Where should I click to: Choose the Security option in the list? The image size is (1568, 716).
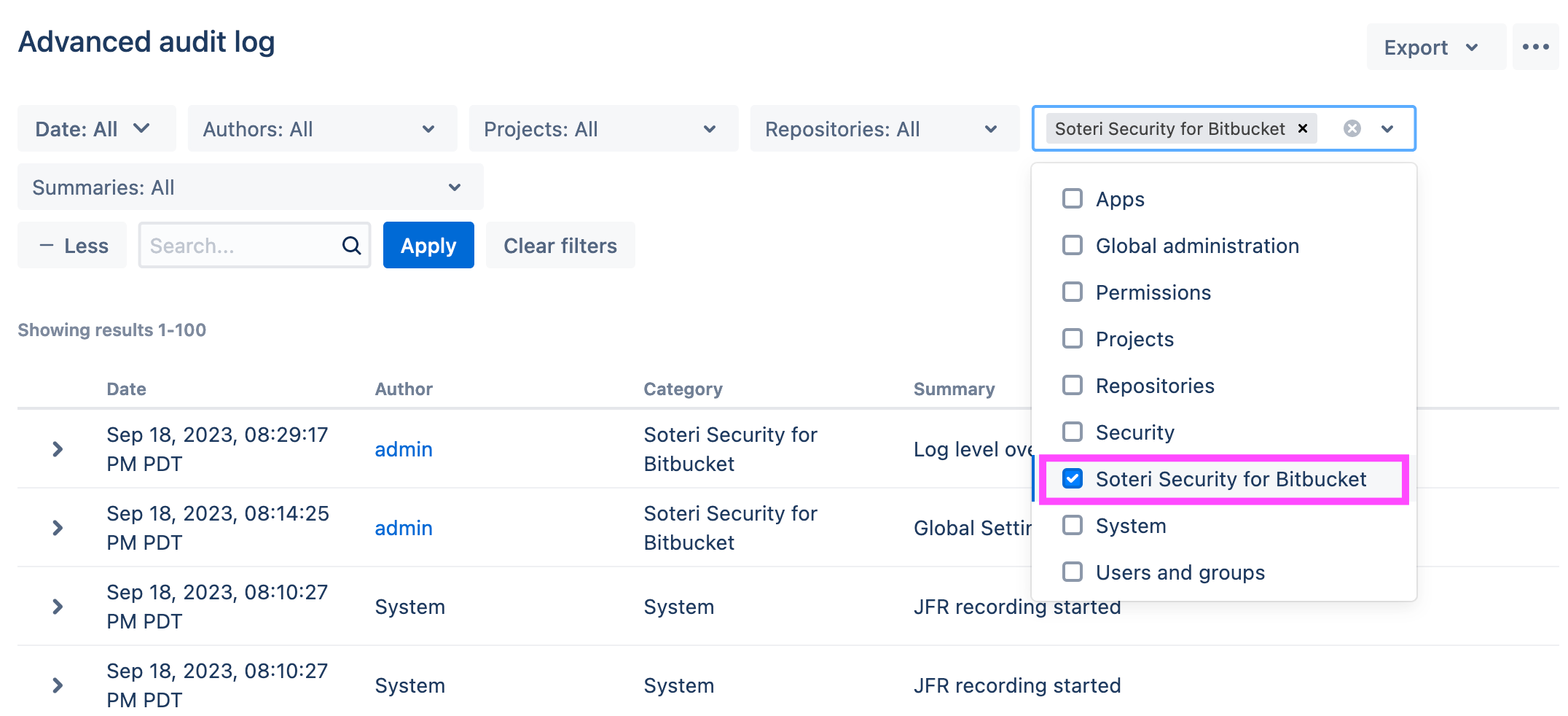point(1134,432)
